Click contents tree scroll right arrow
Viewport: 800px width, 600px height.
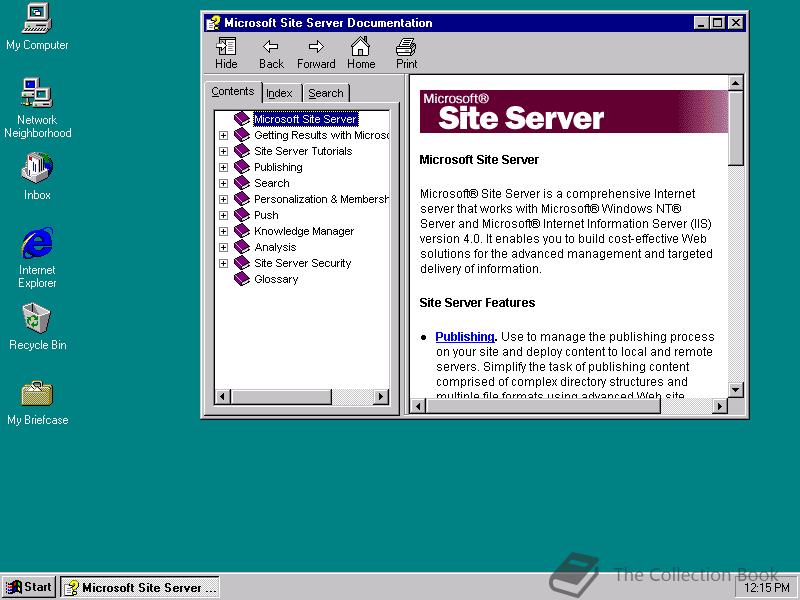[381, 396]
